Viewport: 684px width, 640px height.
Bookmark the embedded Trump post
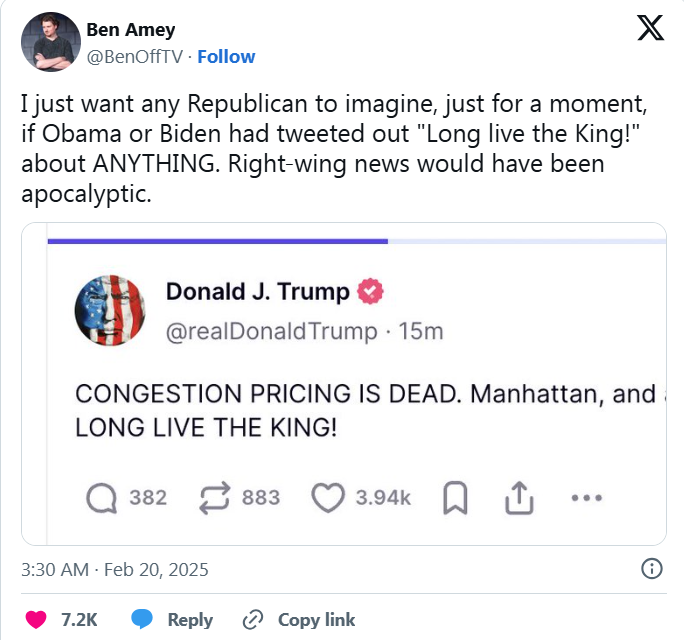tap(456, 497)
